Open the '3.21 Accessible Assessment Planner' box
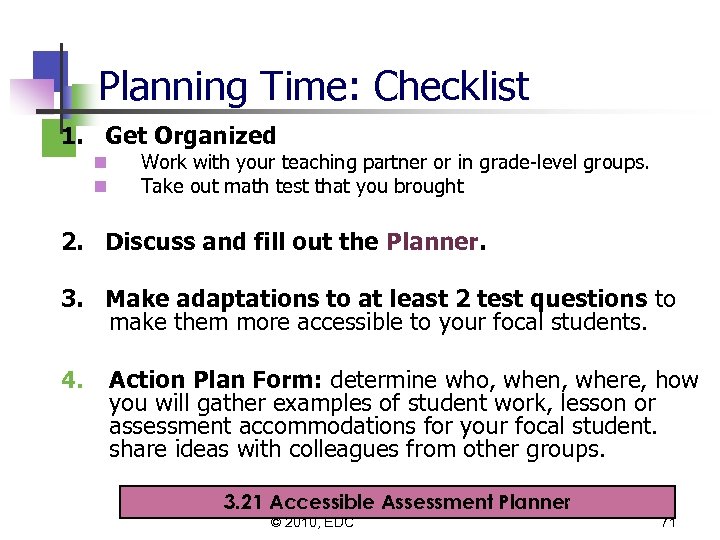 [397, 502]
